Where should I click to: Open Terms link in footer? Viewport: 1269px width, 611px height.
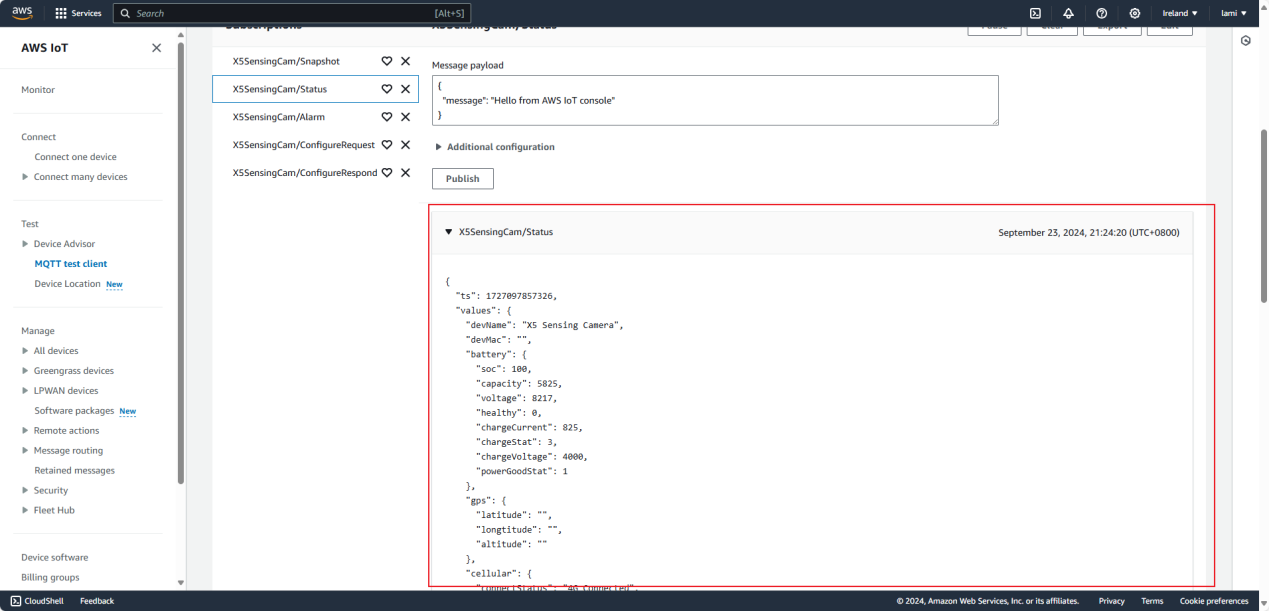tap(1152, 601)
